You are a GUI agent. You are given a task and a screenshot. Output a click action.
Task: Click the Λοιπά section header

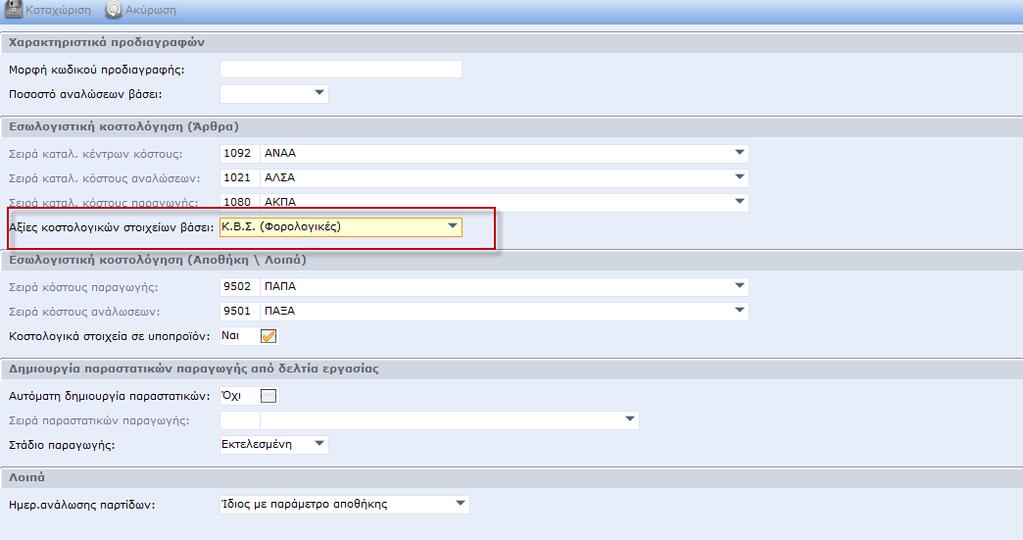[27, 477]
